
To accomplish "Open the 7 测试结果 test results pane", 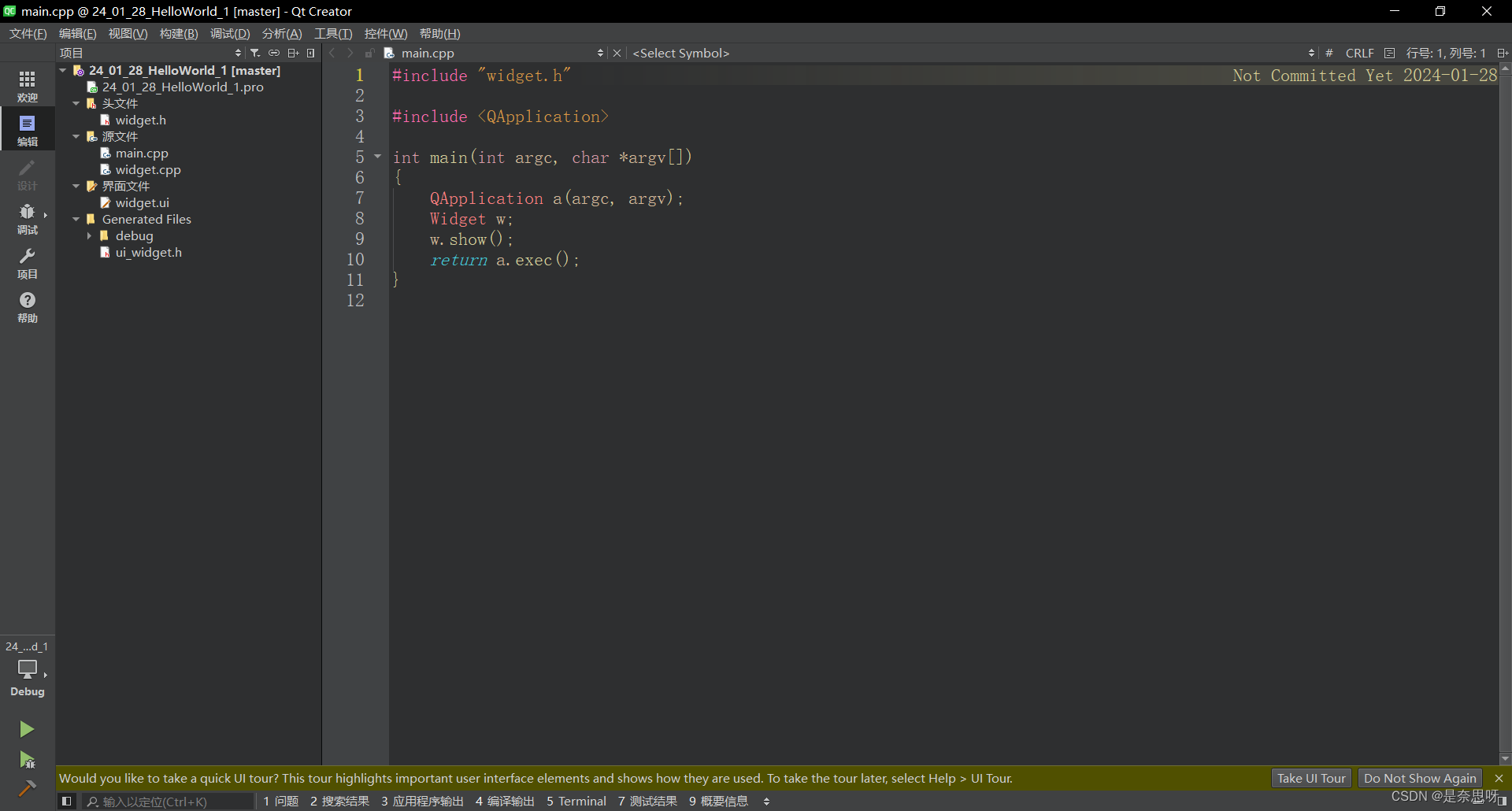I will 647,801.
